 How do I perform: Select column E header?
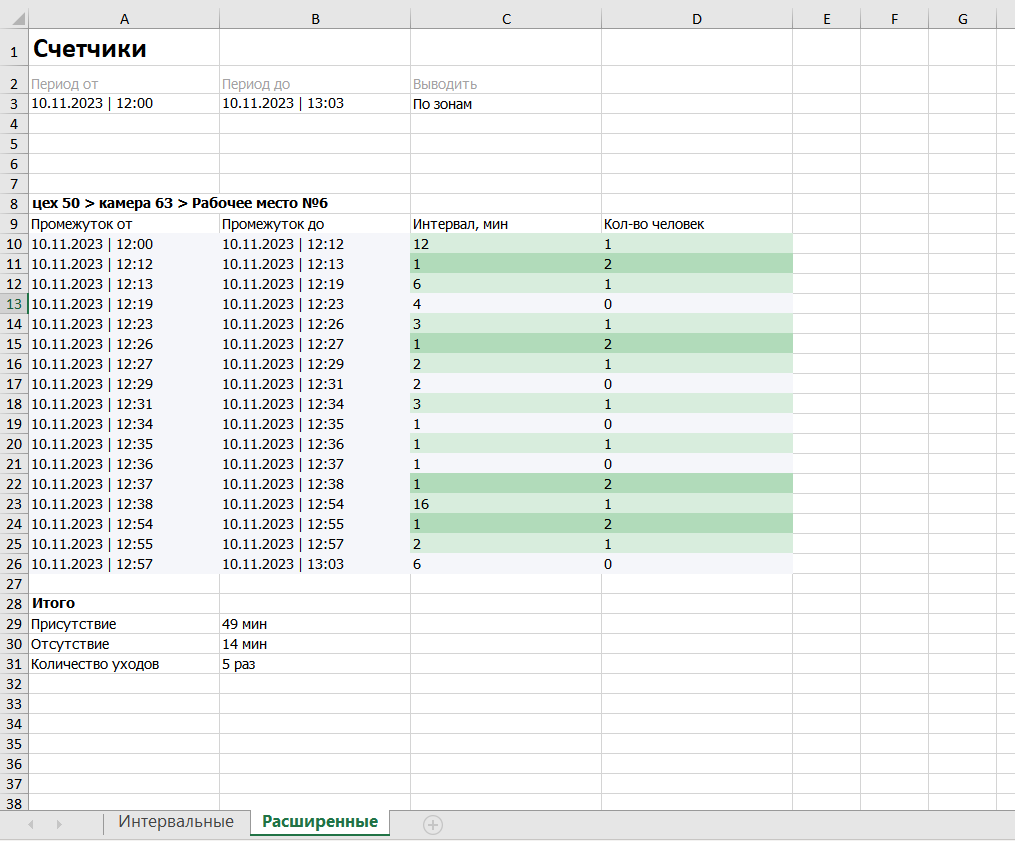(827, 19)
